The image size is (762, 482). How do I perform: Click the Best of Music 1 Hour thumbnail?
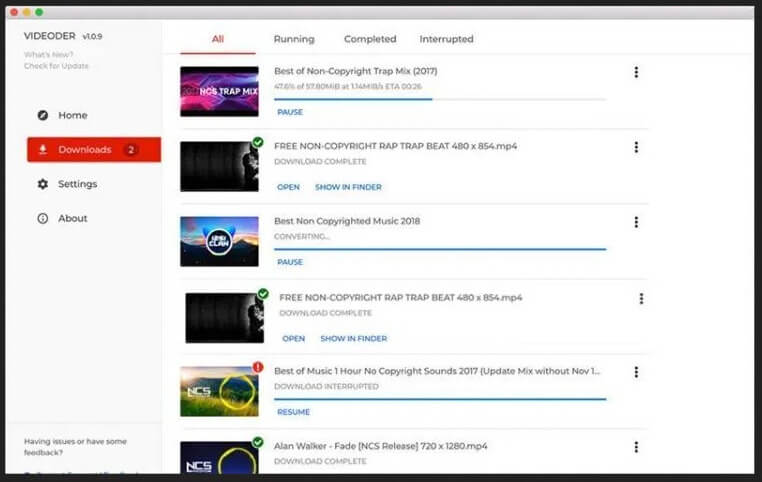coord(220,392)
